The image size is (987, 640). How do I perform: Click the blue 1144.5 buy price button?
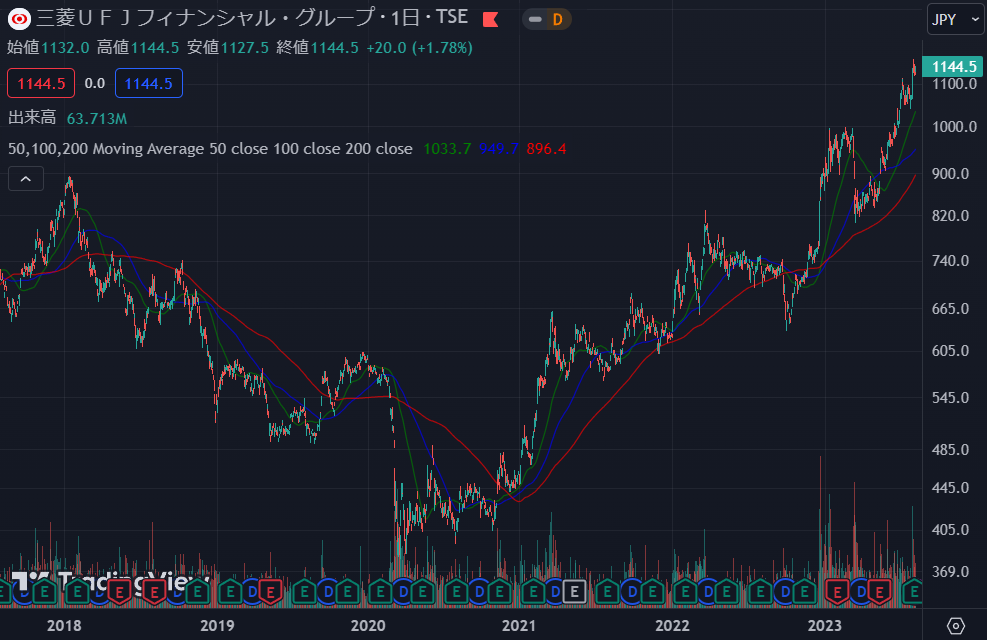click(149, 83)
